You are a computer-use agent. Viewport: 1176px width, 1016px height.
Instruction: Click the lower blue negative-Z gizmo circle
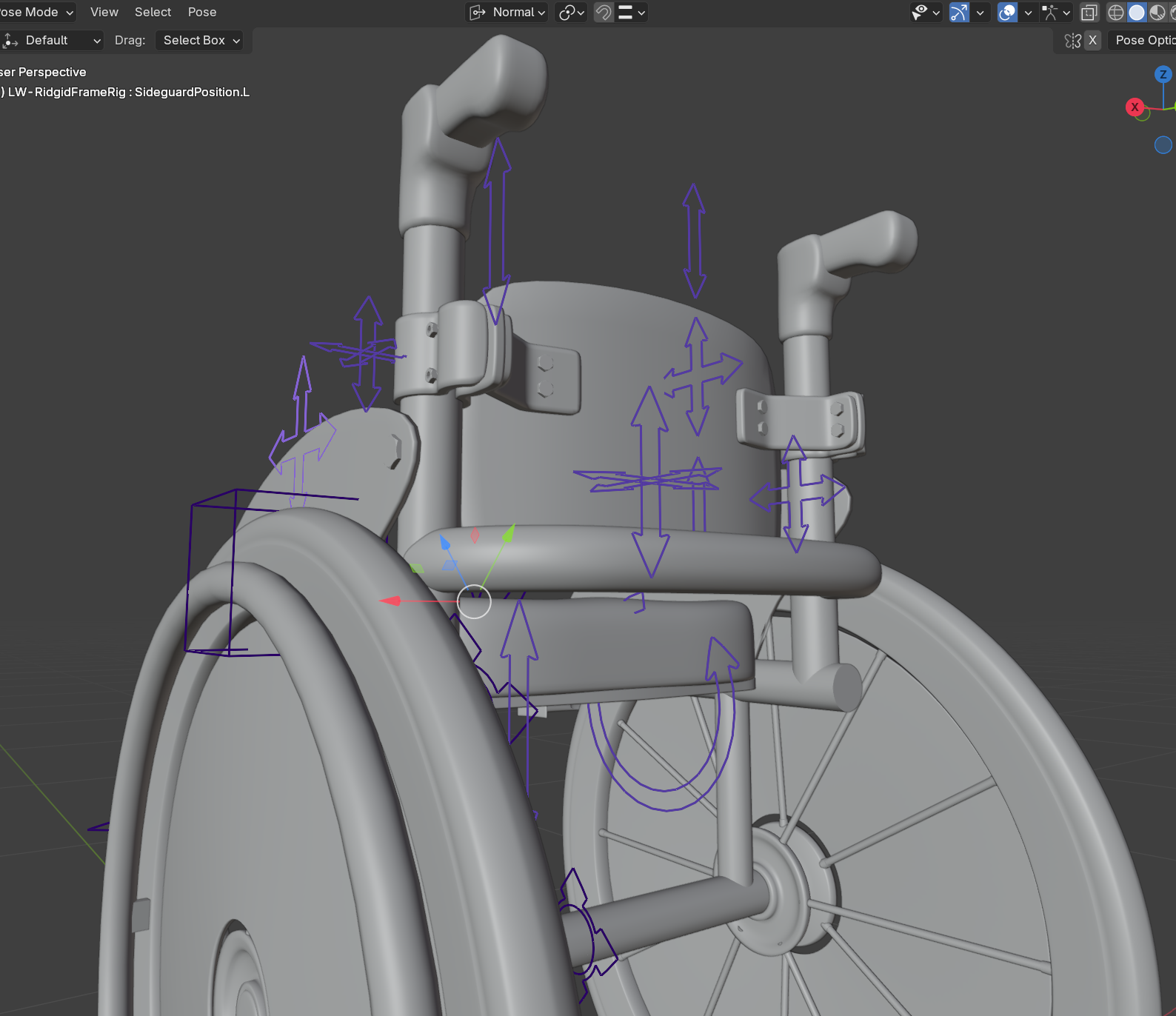point(1163,144)
